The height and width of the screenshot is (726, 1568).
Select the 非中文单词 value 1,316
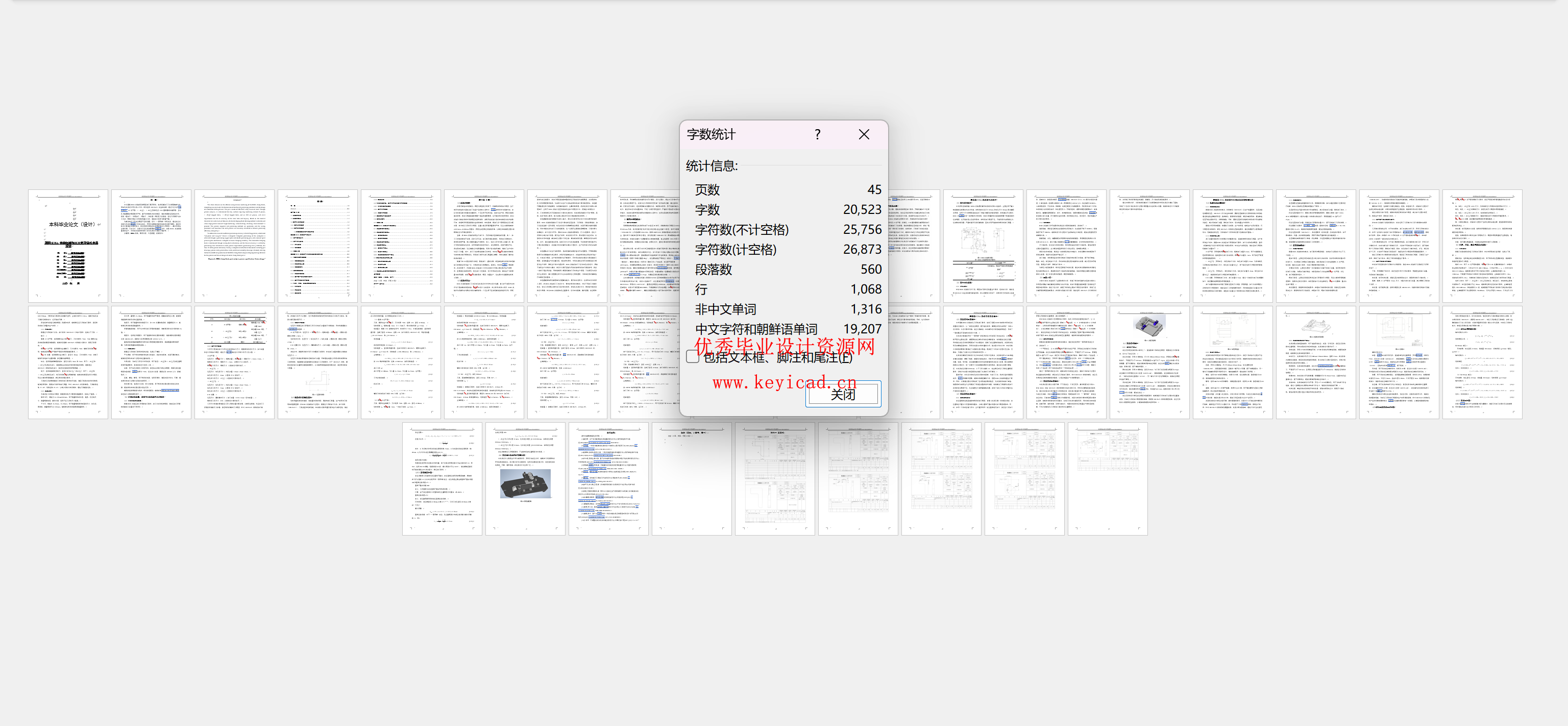click(866, 309)
